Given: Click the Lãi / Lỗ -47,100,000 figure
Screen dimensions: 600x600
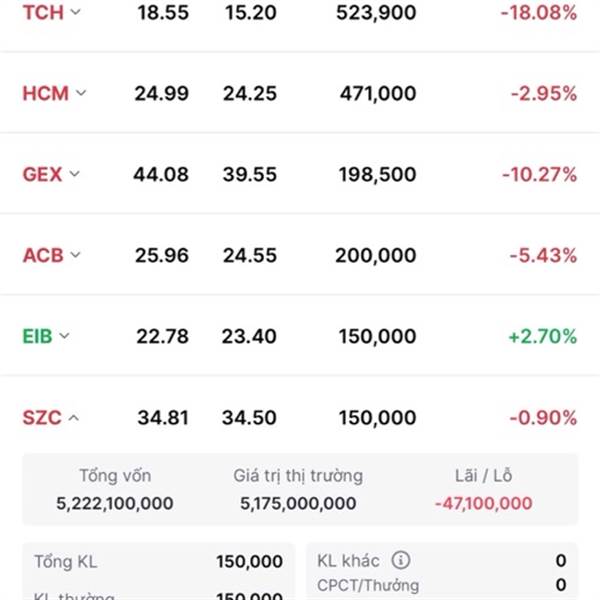Looking at the screenshot, I should pos(483,504).
